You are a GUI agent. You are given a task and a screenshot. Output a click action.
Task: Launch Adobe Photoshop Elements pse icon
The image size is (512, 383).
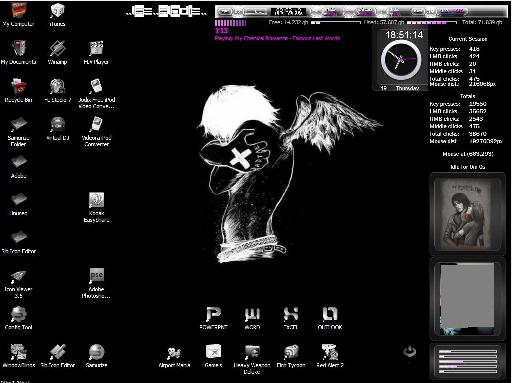96,283
